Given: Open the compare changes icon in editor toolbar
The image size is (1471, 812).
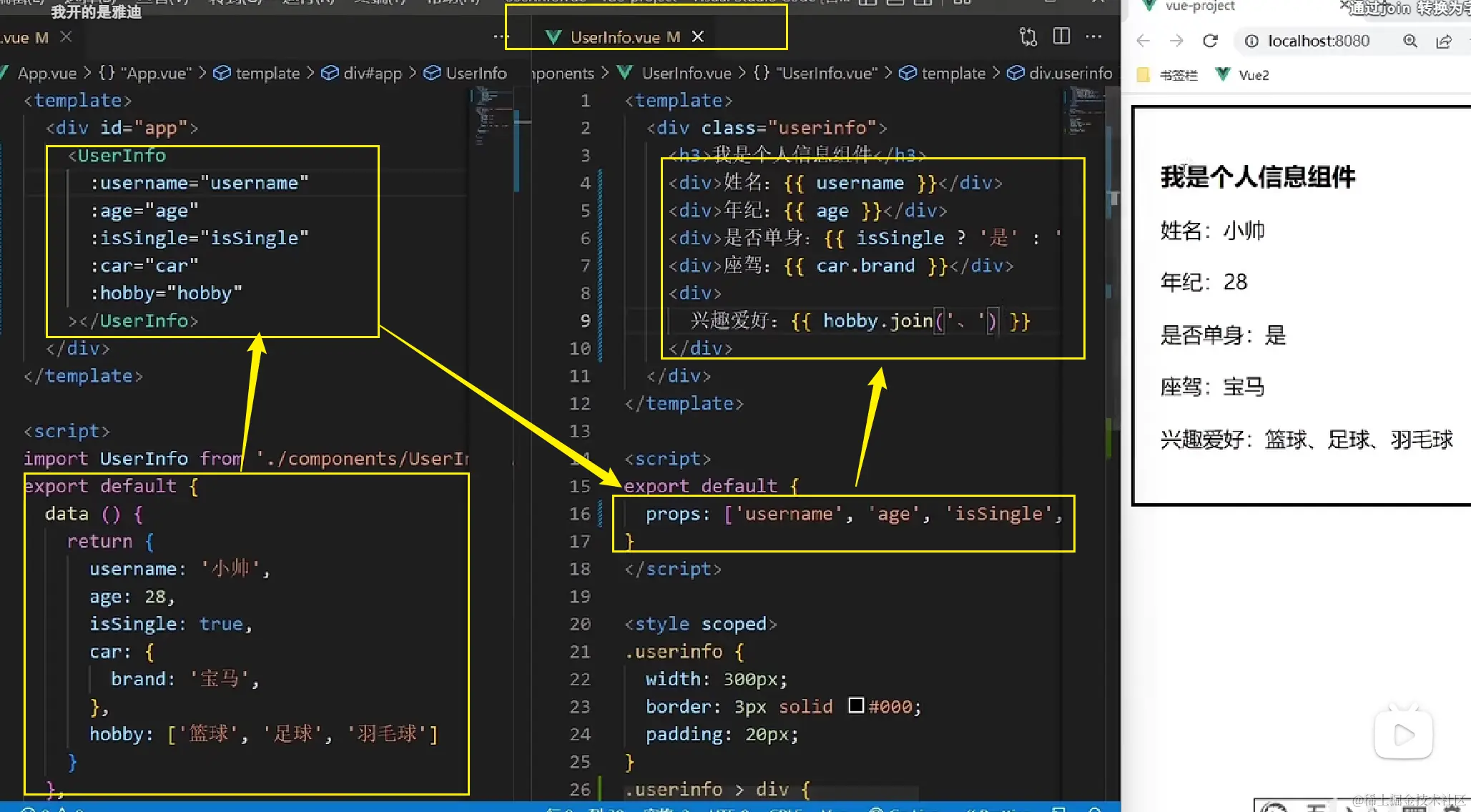Looking at the screenshot, I should pos(1028,36).
